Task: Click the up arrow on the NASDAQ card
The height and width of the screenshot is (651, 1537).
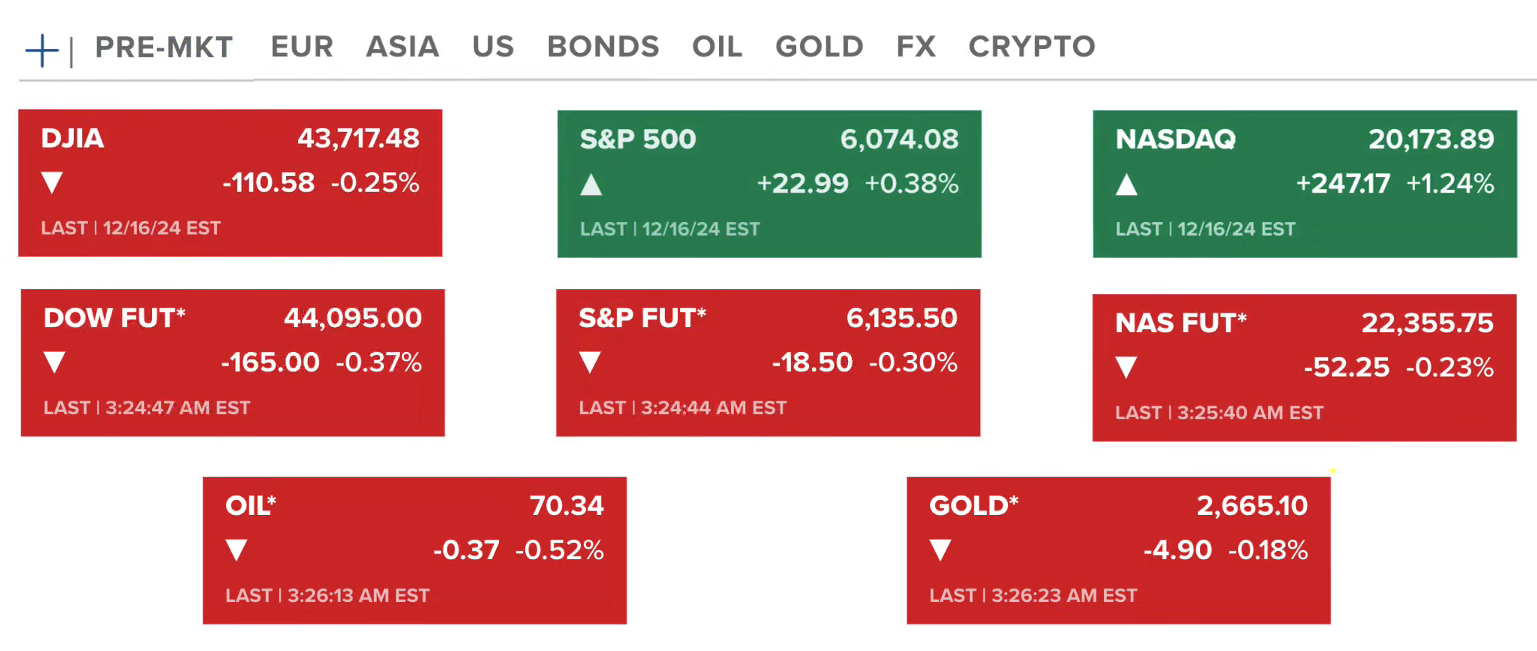Action: [1128, 183]
